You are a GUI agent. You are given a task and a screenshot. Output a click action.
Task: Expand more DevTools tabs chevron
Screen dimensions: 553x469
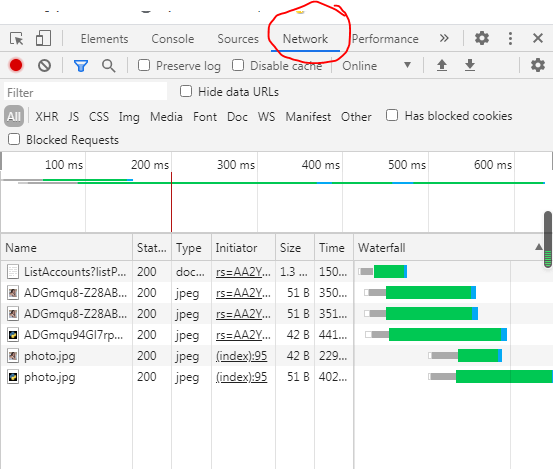(444, 38)
